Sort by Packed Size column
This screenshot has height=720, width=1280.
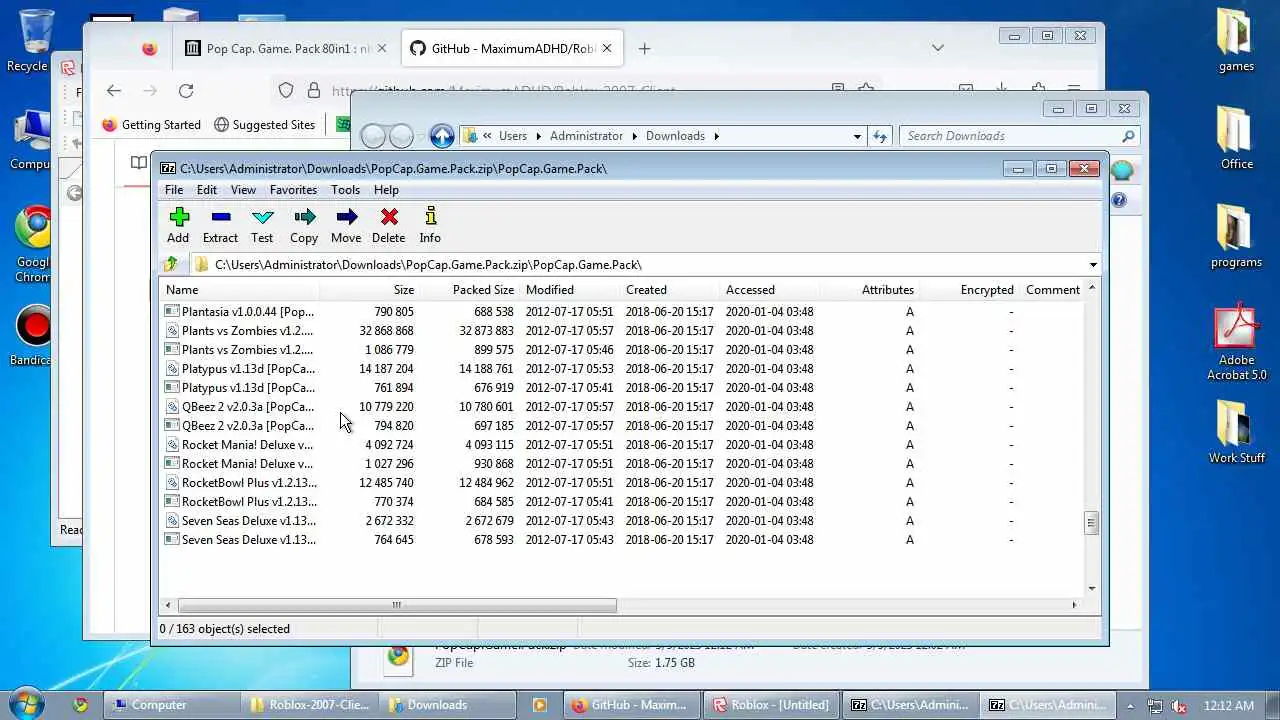click(x=469, y=290)
